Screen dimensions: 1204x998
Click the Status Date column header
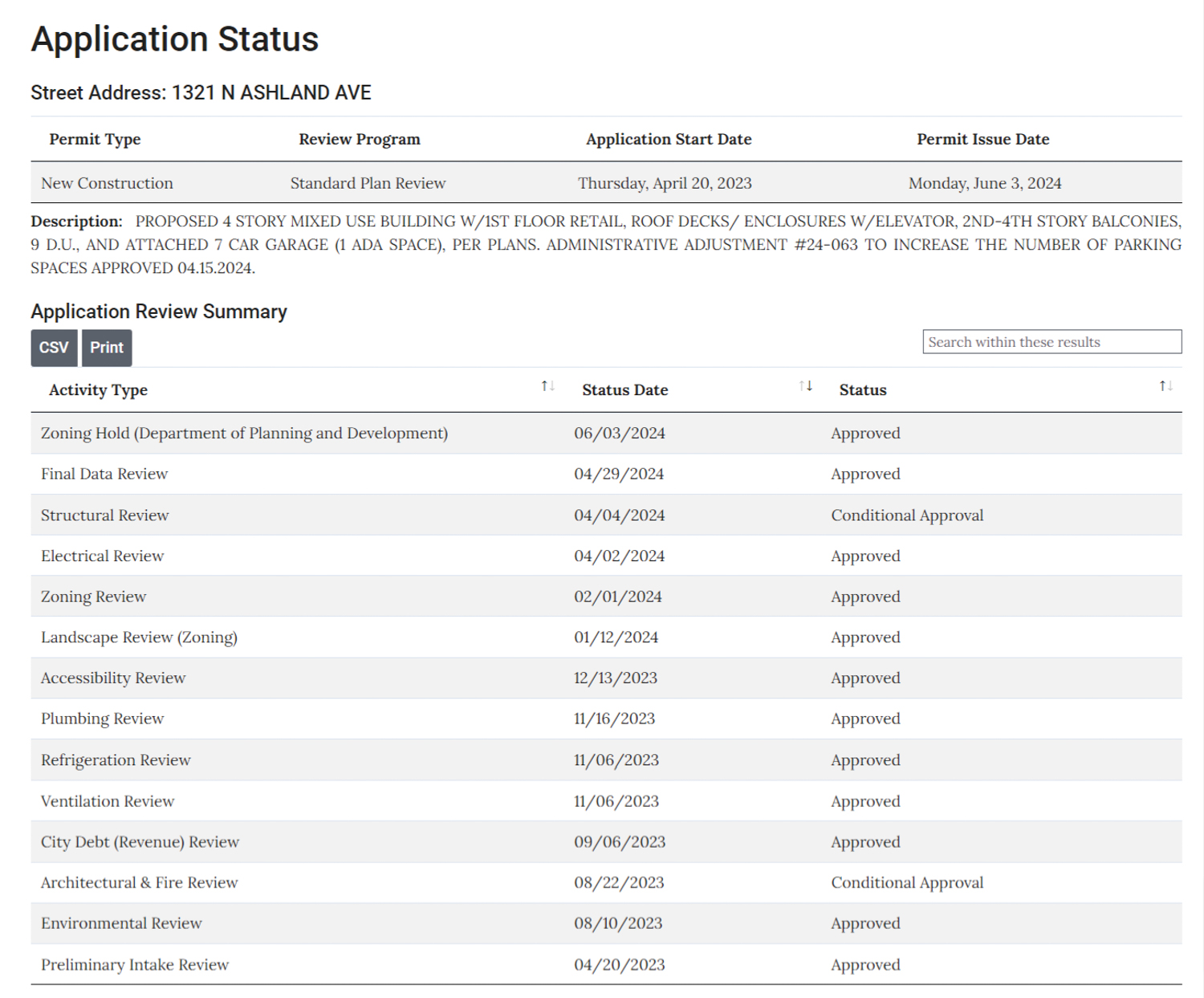(x=624, y=390)
